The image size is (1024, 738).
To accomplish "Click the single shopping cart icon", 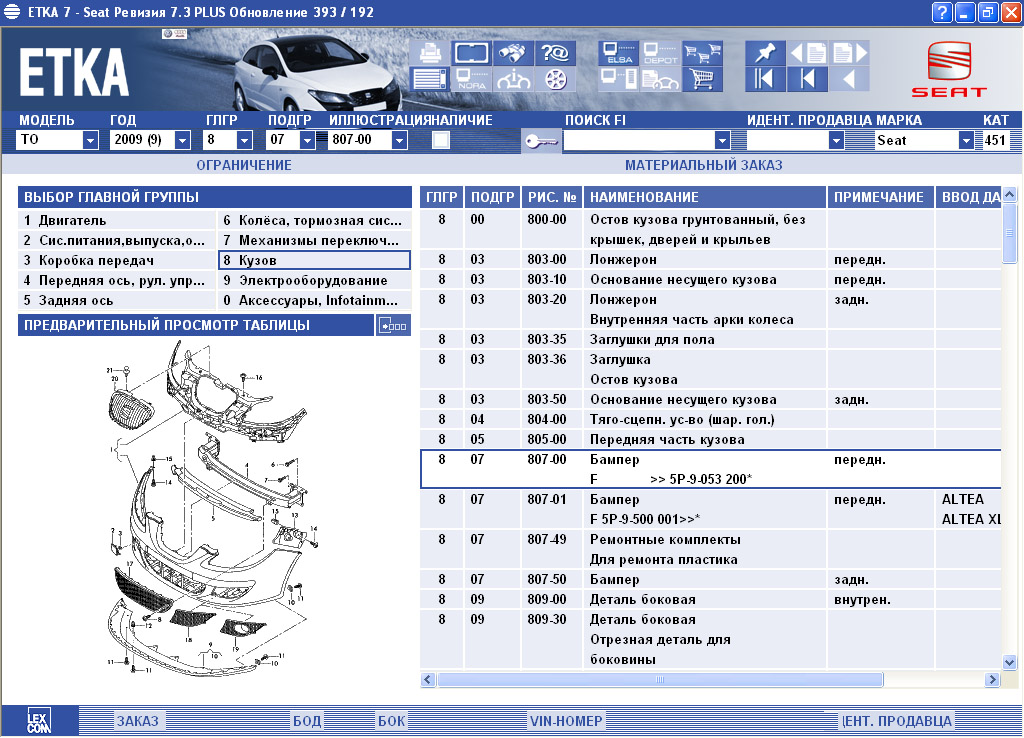I will pyautogui.click(x=702, y=79).
